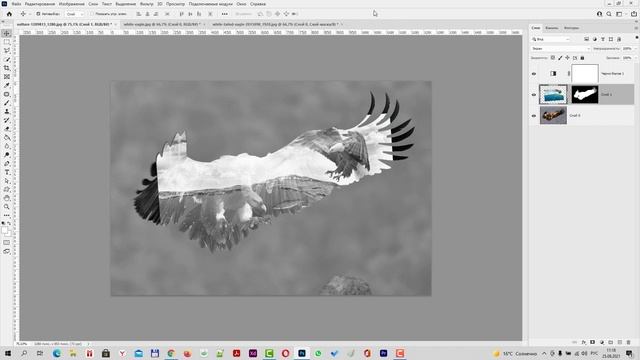The image size is (640, 360).
Task: Open the auto-select target dropdown in the options bar
Action: pyautogui.click(x=75, y=14)
